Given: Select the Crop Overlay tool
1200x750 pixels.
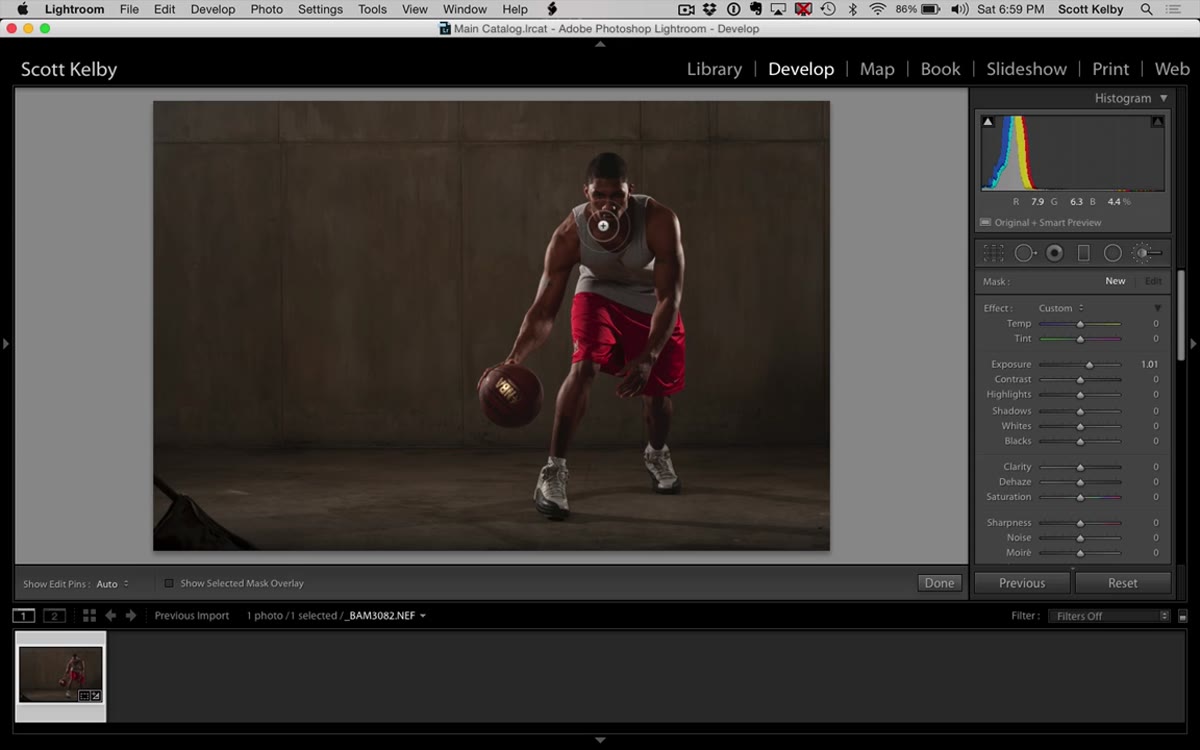Looking at the screenshot, I should 993,253.
